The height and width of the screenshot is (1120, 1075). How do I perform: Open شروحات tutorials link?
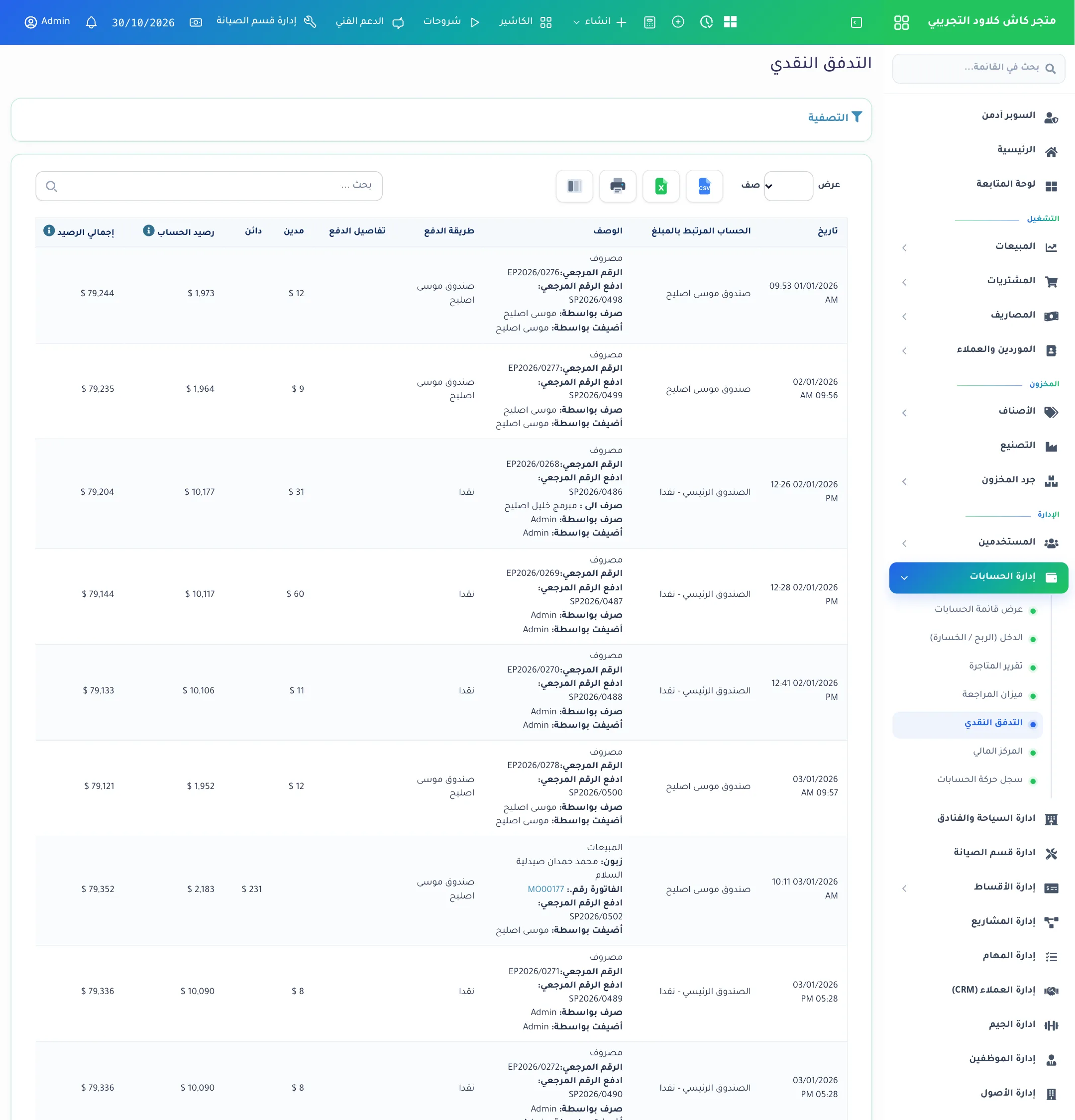point(451,22)
